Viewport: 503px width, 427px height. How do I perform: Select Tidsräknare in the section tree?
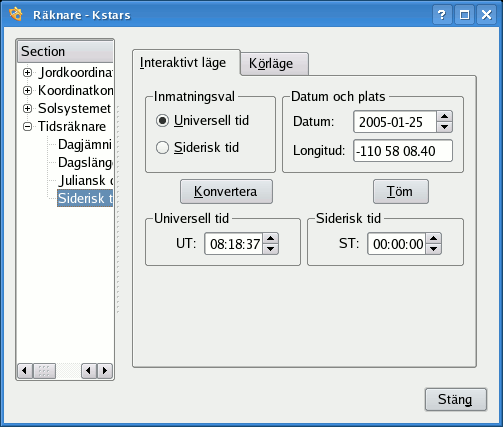click(72, 126)
